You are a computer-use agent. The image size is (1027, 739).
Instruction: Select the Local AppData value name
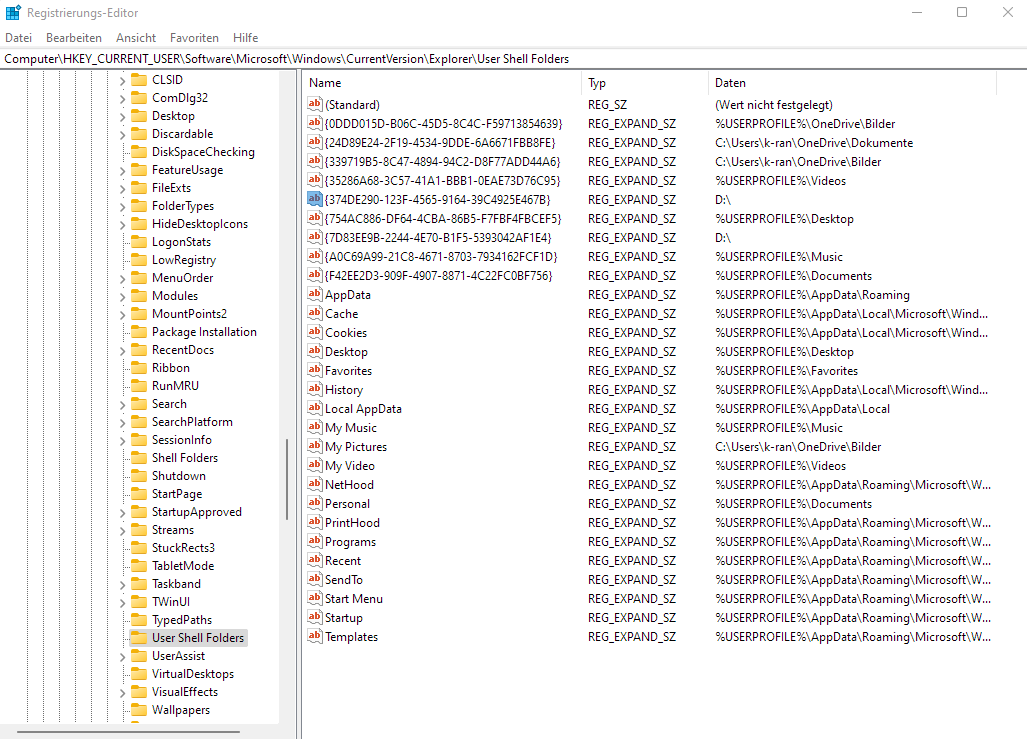[364, 409]
